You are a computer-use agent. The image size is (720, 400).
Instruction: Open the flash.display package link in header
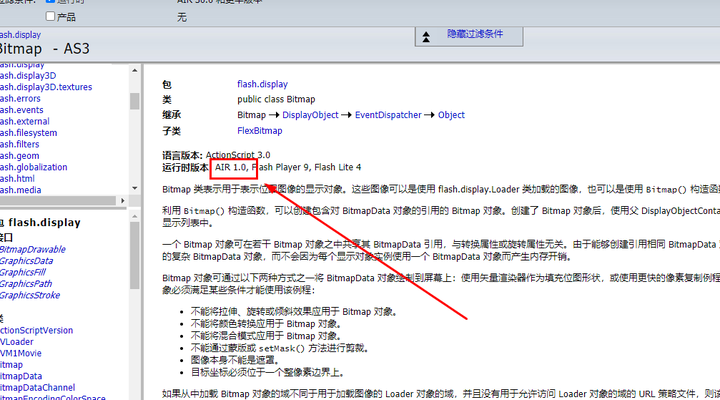coord(20,35)
